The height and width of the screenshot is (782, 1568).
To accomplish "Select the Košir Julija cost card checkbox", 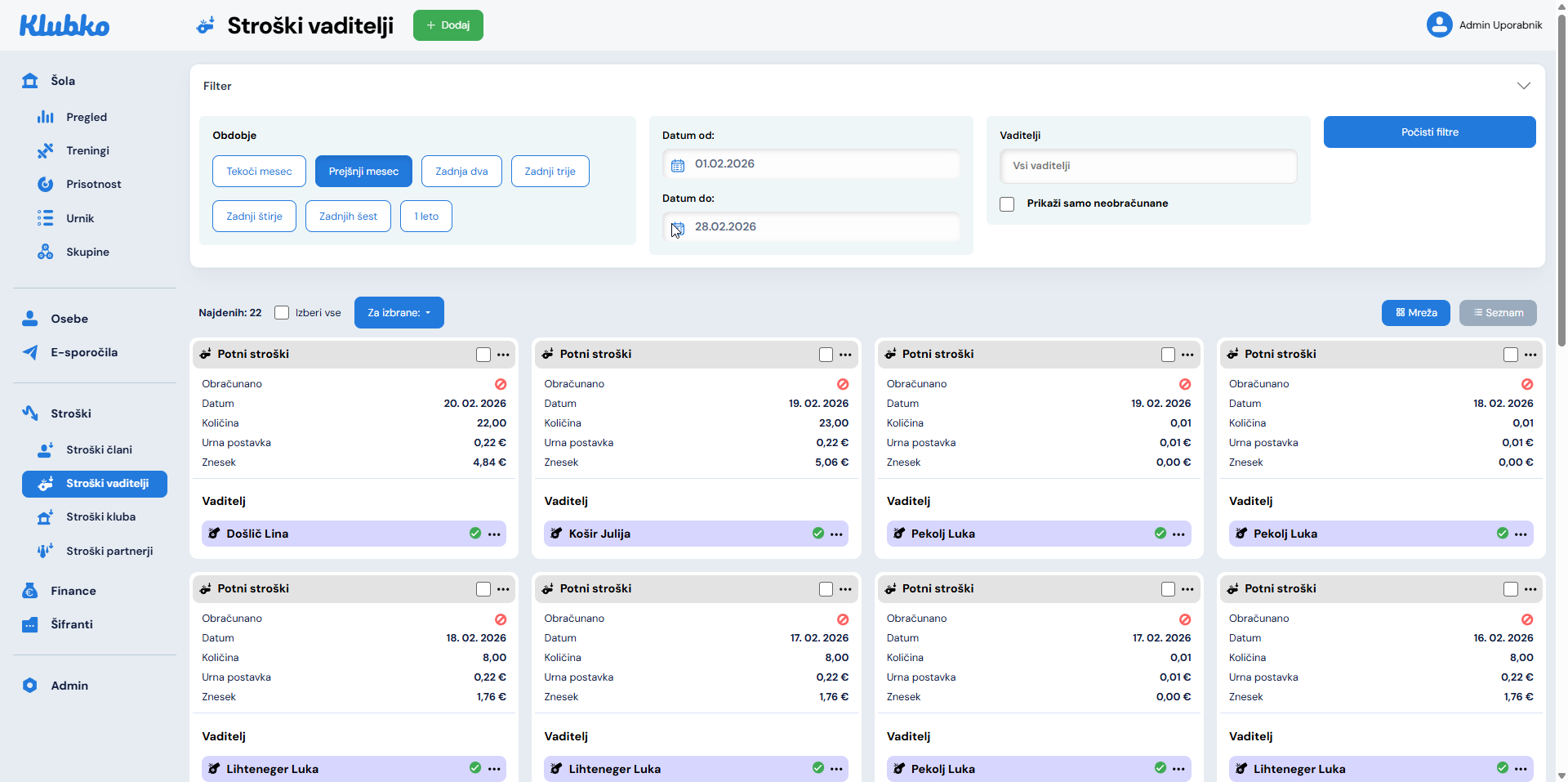I will [x=826, y=355].
